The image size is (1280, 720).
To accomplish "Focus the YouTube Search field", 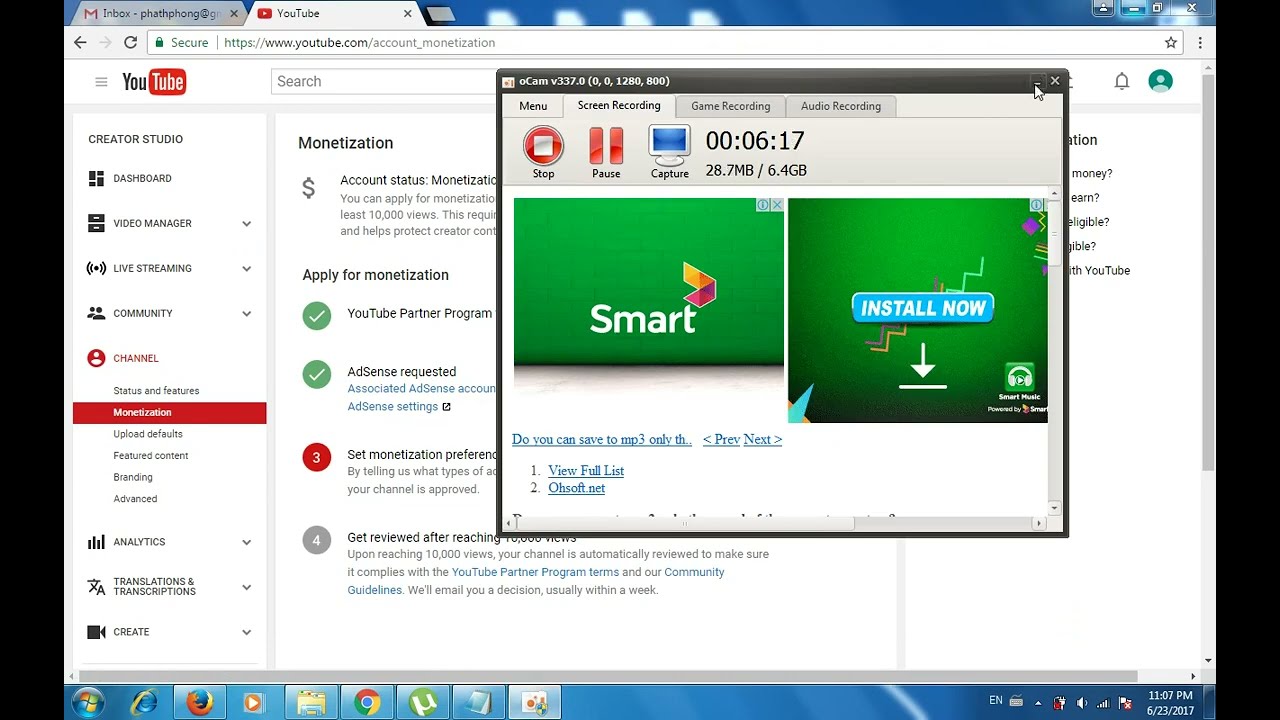I will point(384,81).
